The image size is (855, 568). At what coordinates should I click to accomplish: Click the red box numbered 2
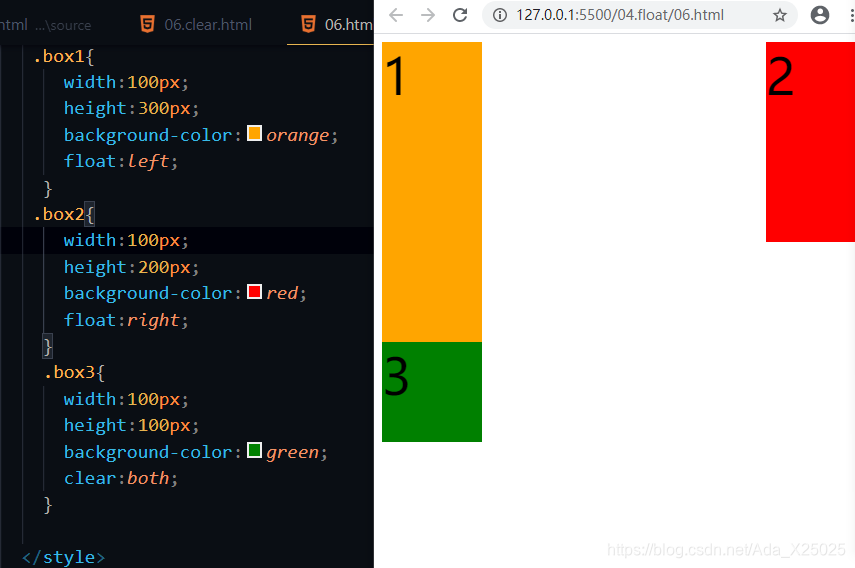pyautogui.click(x=810, y=142)
